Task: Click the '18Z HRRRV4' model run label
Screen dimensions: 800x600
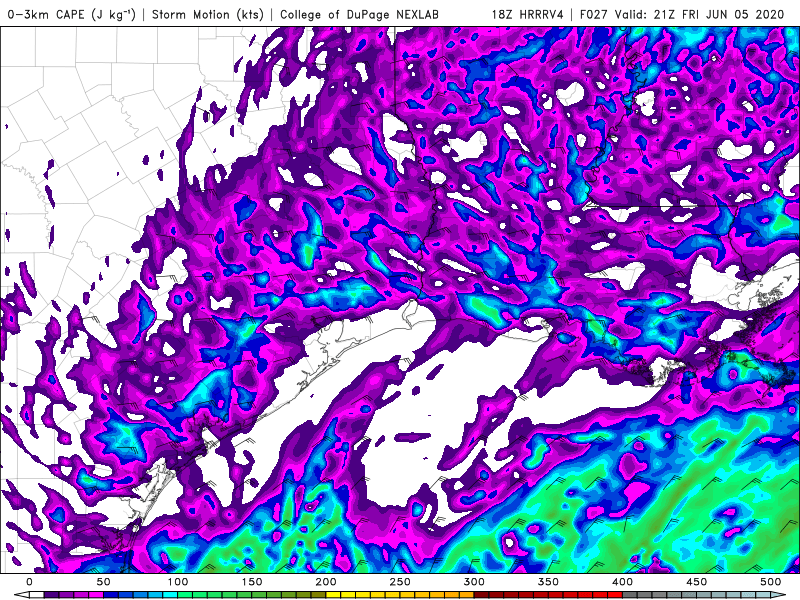Action: pyautogui.click(x=527, y=14)
